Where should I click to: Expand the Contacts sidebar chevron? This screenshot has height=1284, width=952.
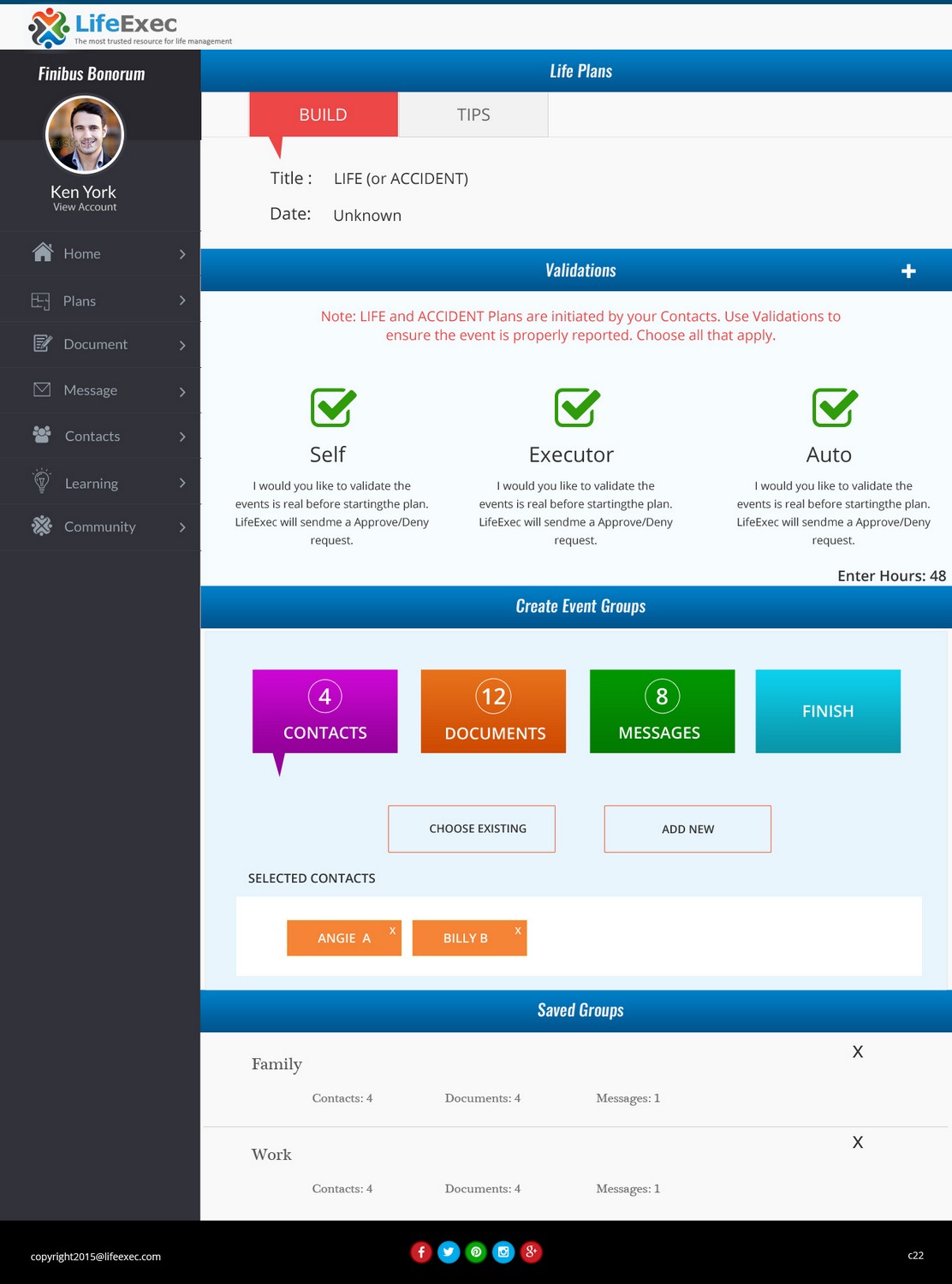coord(182,437)
